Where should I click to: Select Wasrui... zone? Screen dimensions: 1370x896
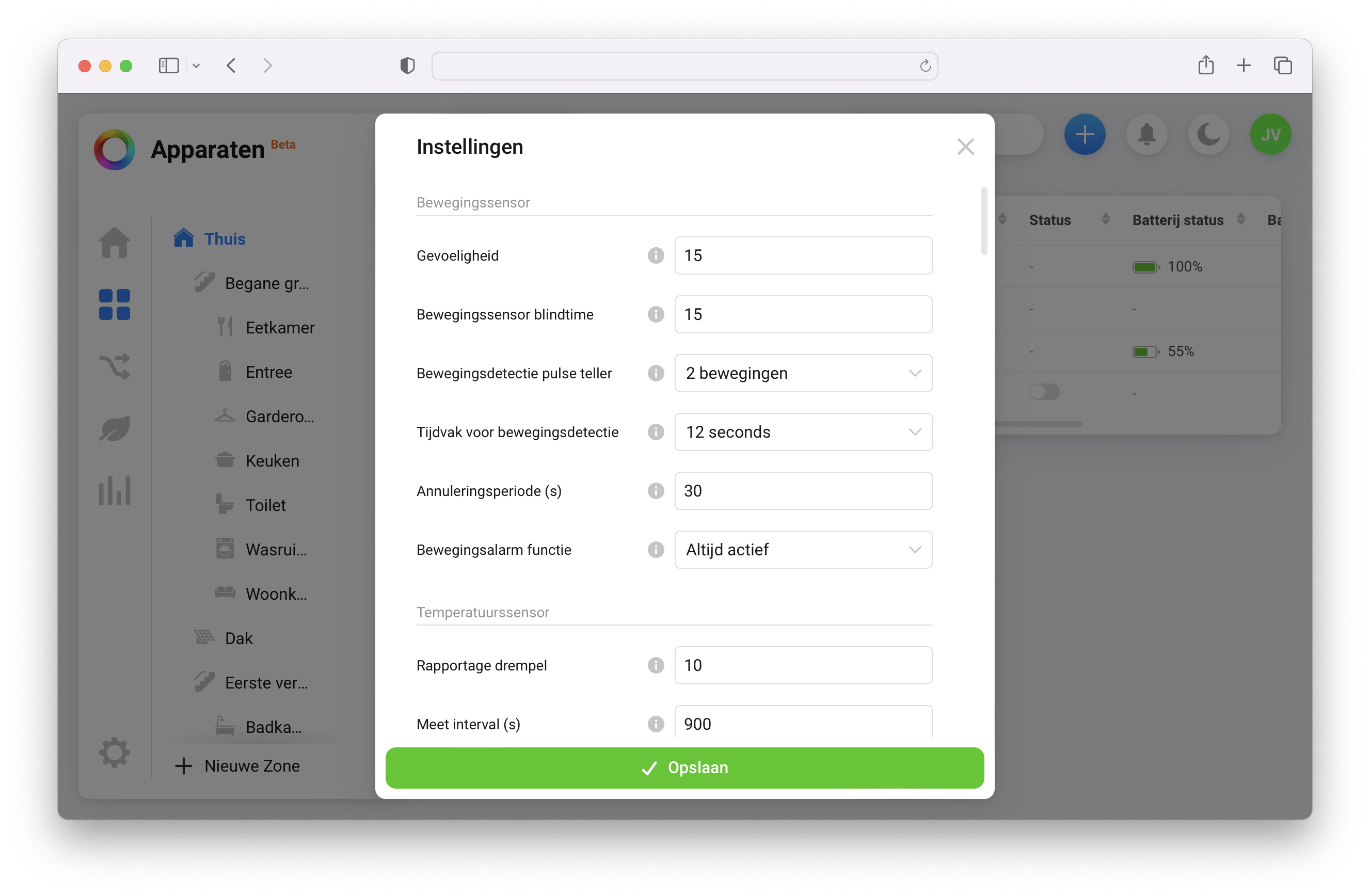261,550
